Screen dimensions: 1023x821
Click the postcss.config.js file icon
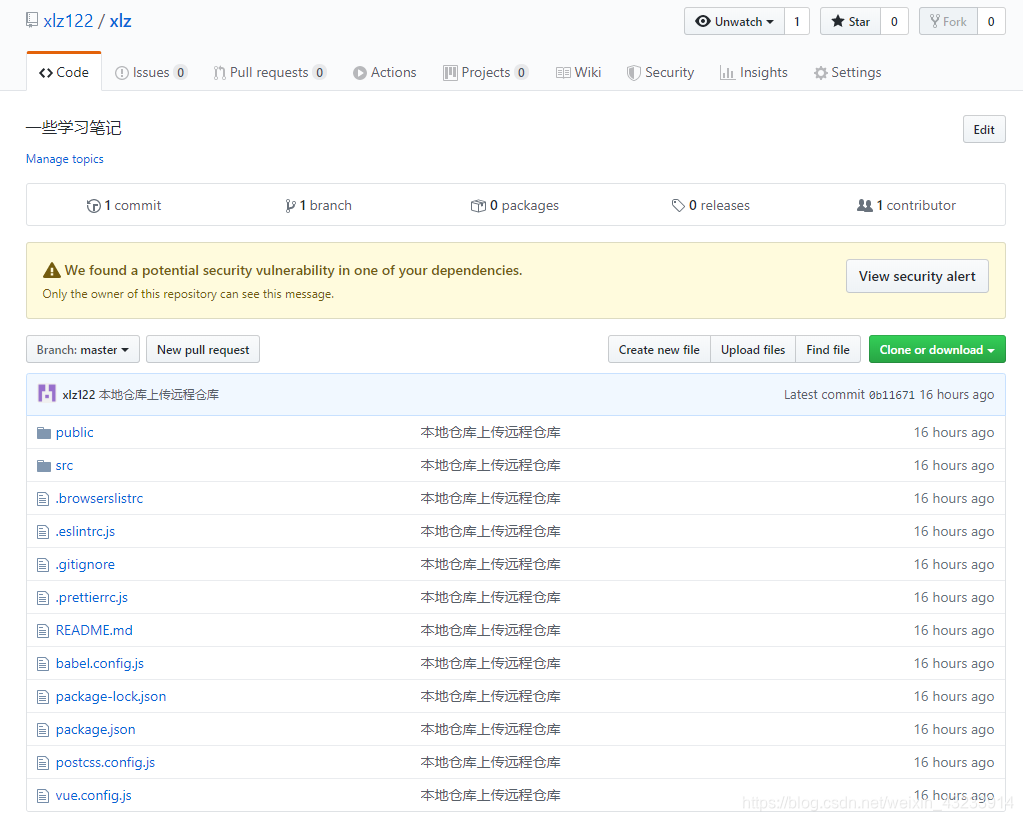pyautogui.click(x=43, y=763)
